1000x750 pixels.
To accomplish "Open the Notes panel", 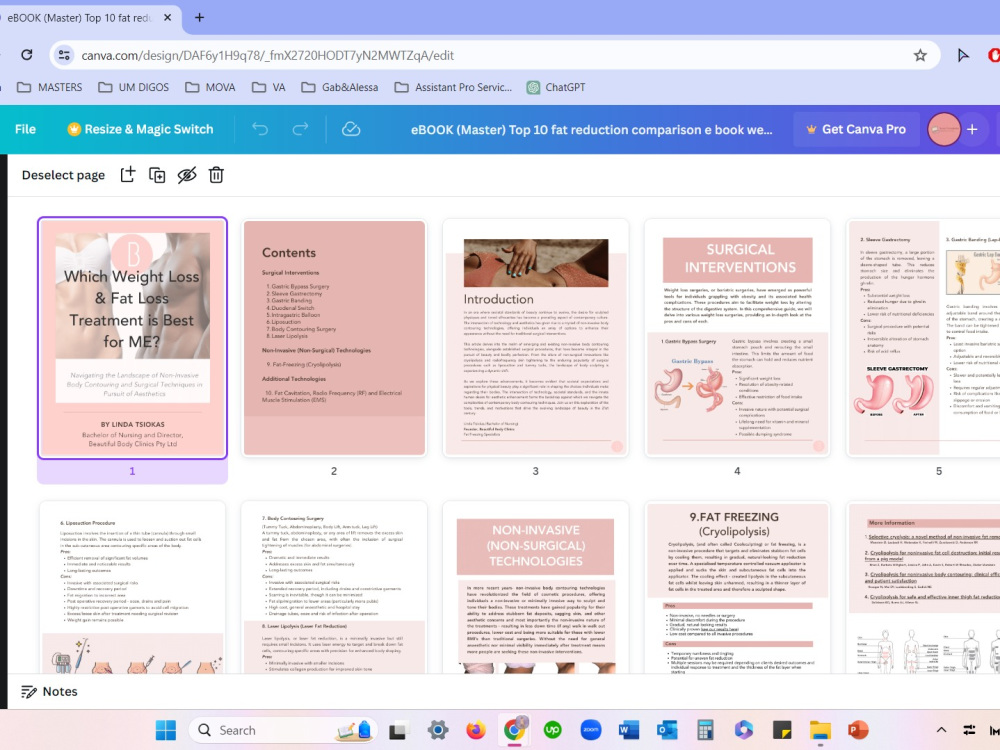I will click(x=49, y=692).
